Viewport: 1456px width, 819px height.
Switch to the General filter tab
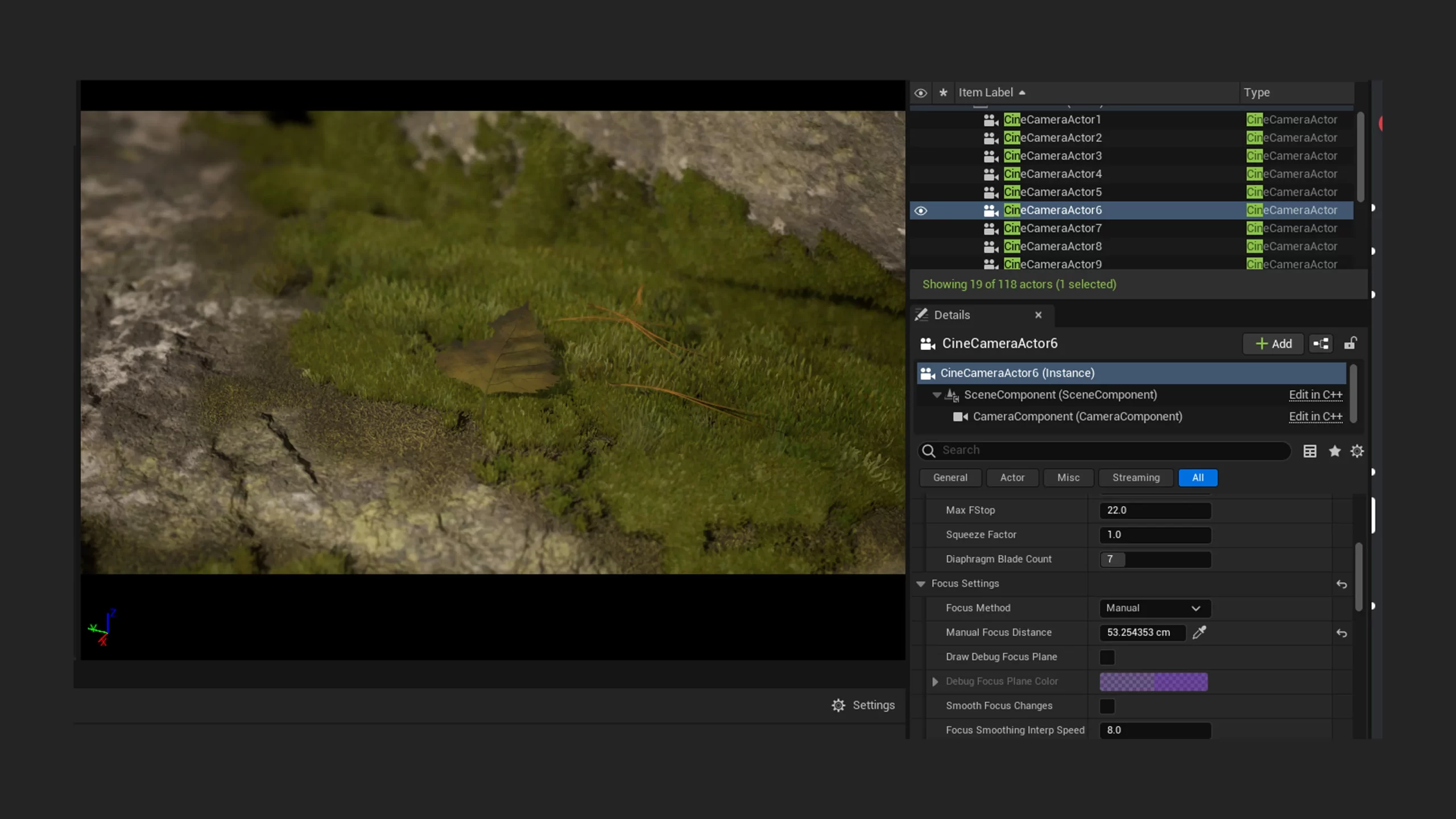[x=950, y=478]
